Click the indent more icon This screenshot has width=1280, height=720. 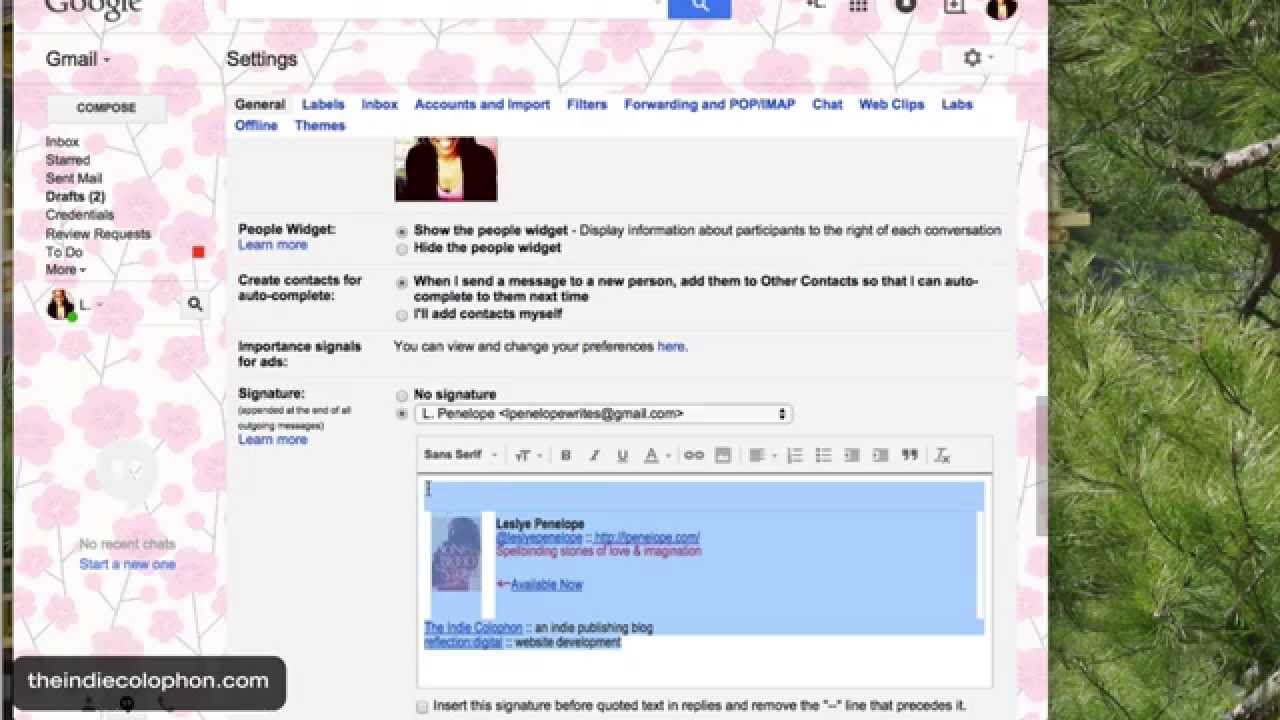880,455
